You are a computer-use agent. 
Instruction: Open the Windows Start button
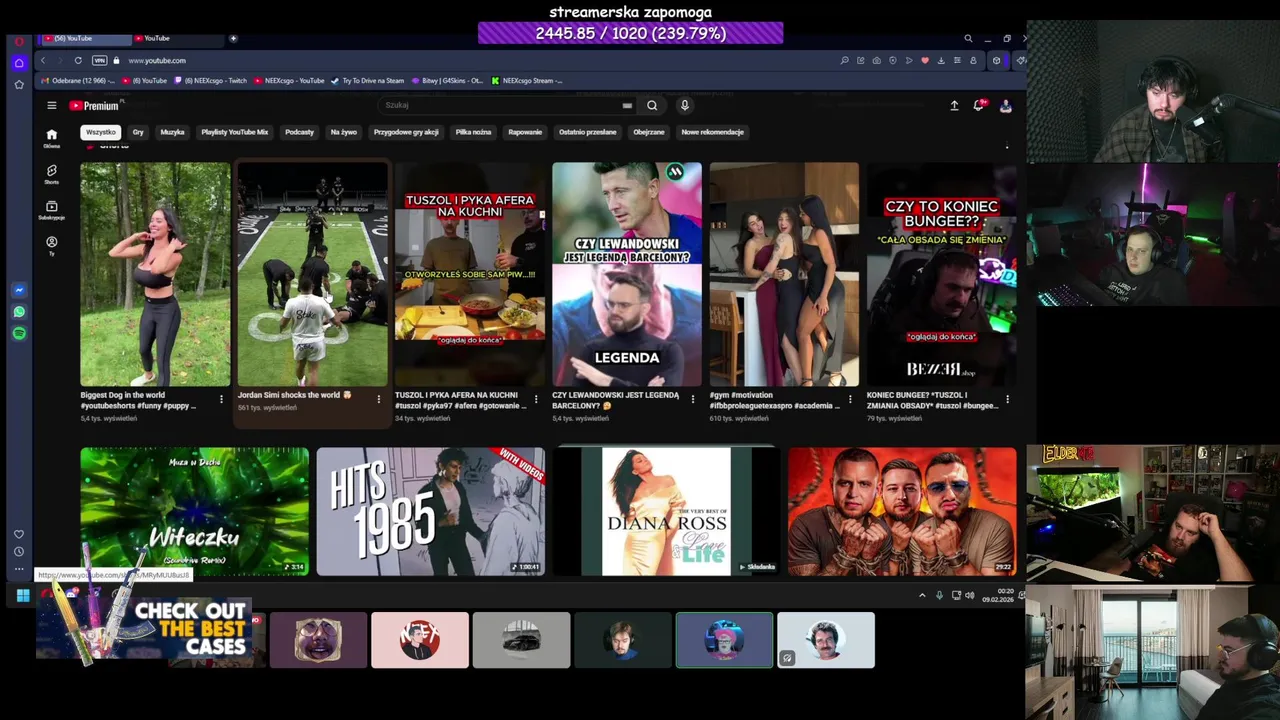(22, 595)
